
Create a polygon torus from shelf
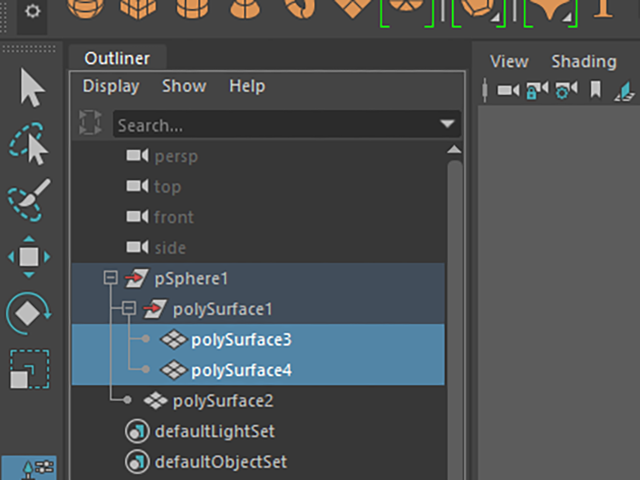300,9
